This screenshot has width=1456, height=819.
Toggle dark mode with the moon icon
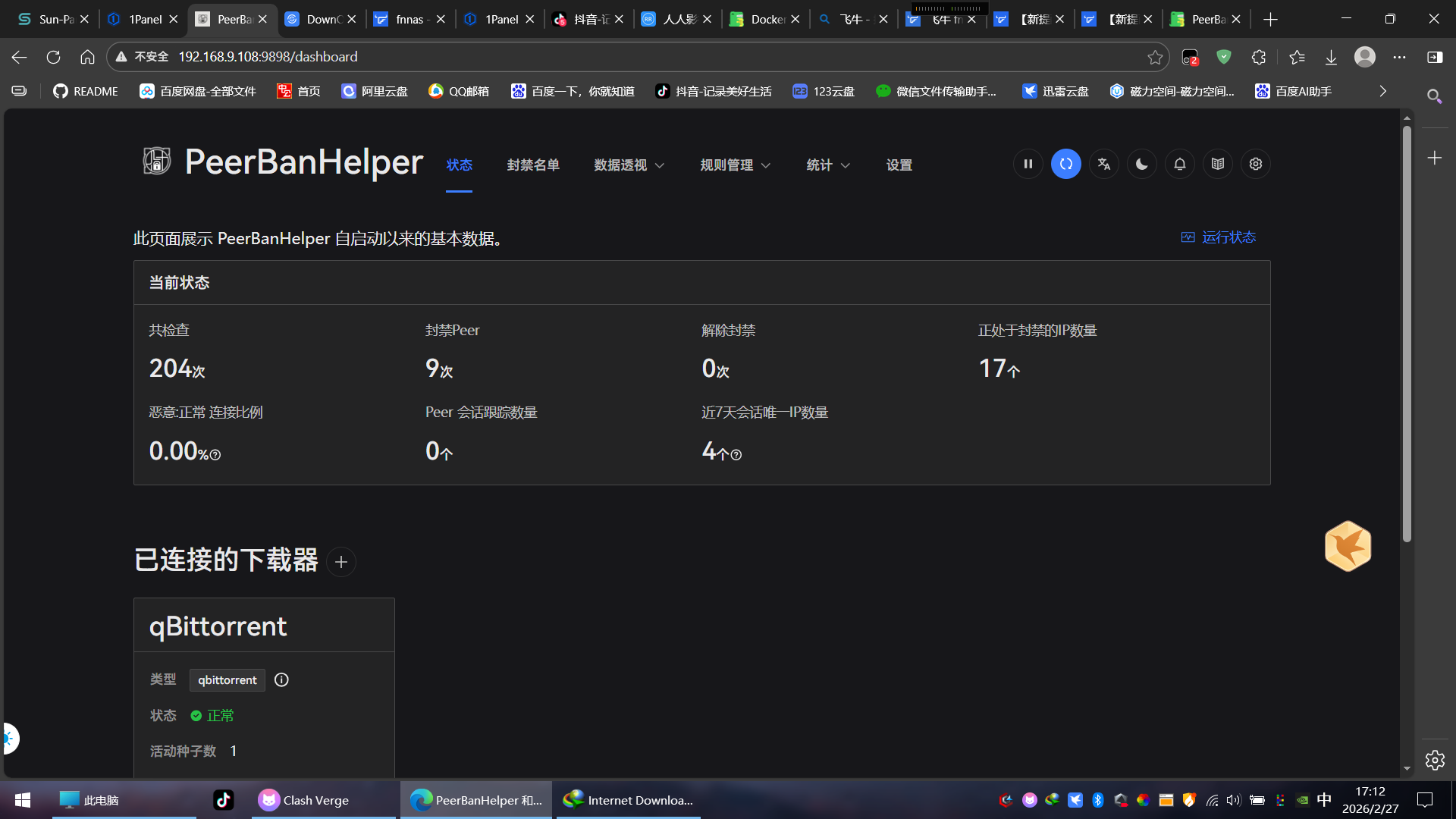point(1141,164)
